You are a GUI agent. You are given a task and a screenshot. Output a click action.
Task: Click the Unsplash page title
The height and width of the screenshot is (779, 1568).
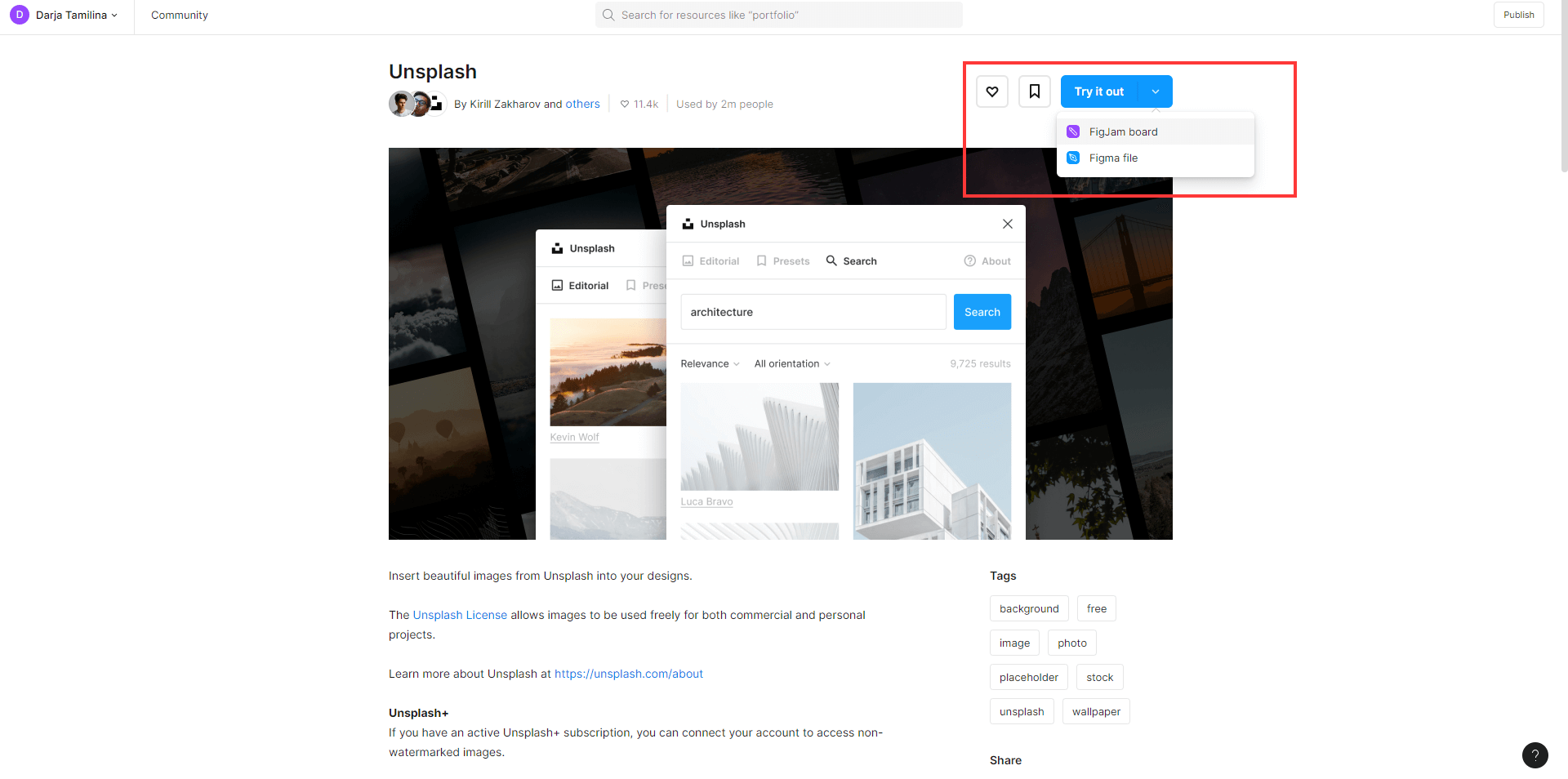(x=433, y=72)
